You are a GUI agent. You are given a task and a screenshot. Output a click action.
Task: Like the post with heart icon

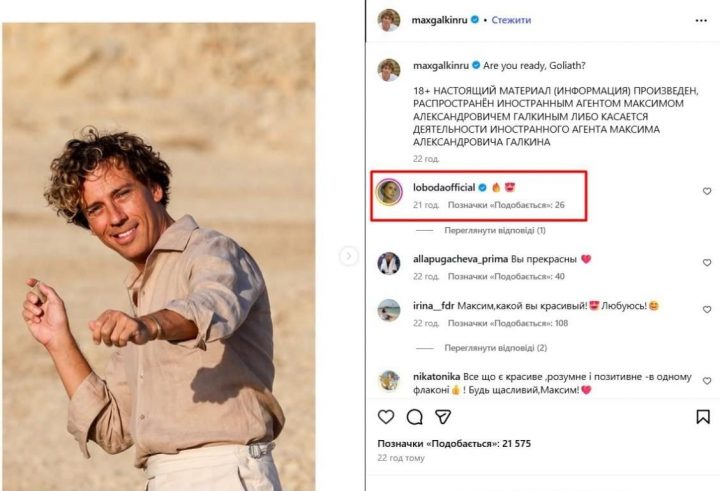click(x=386, y=416)
